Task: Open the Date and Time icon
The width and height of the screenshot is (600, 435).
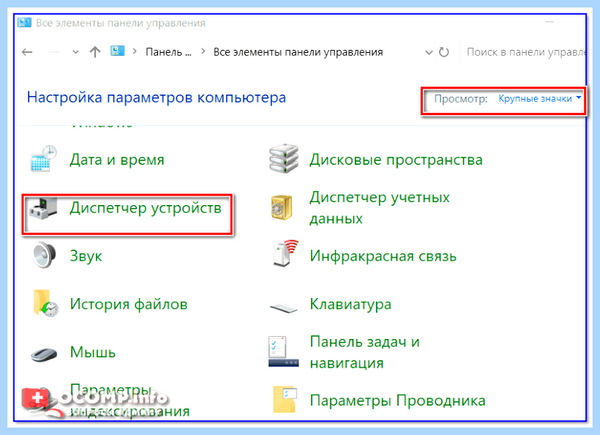Action: click(x=44, y=159)
